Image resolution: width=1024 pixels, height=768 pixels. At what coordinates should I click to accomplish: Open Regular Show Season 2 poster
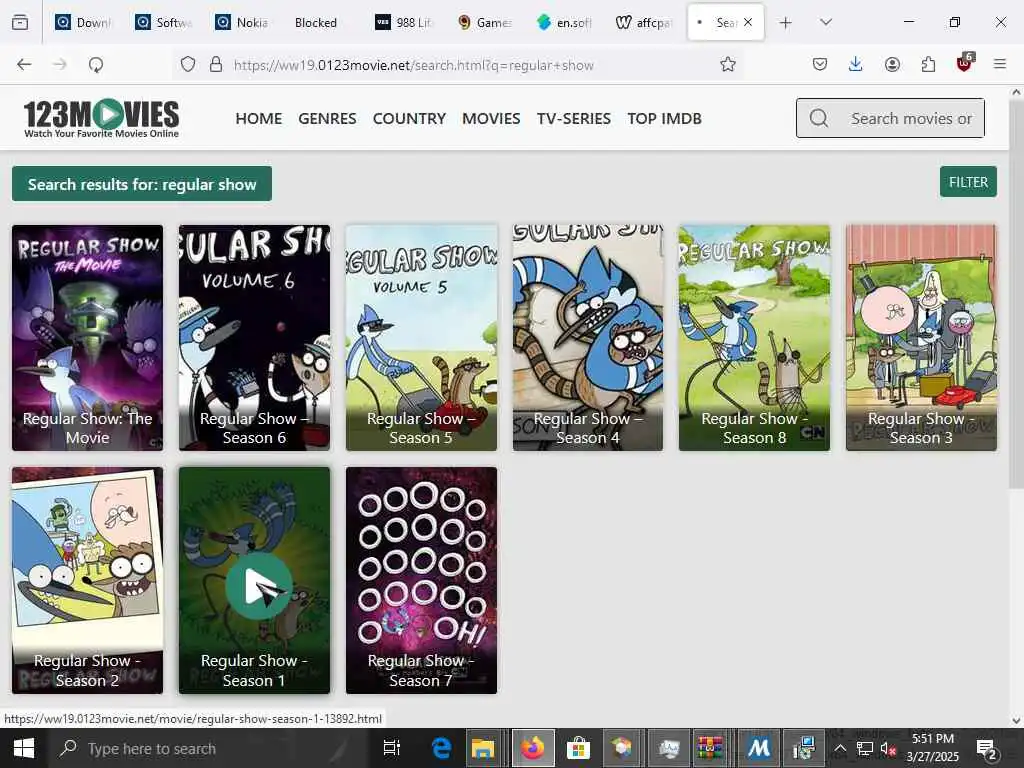pyautogui.click(x=88, y=580)
